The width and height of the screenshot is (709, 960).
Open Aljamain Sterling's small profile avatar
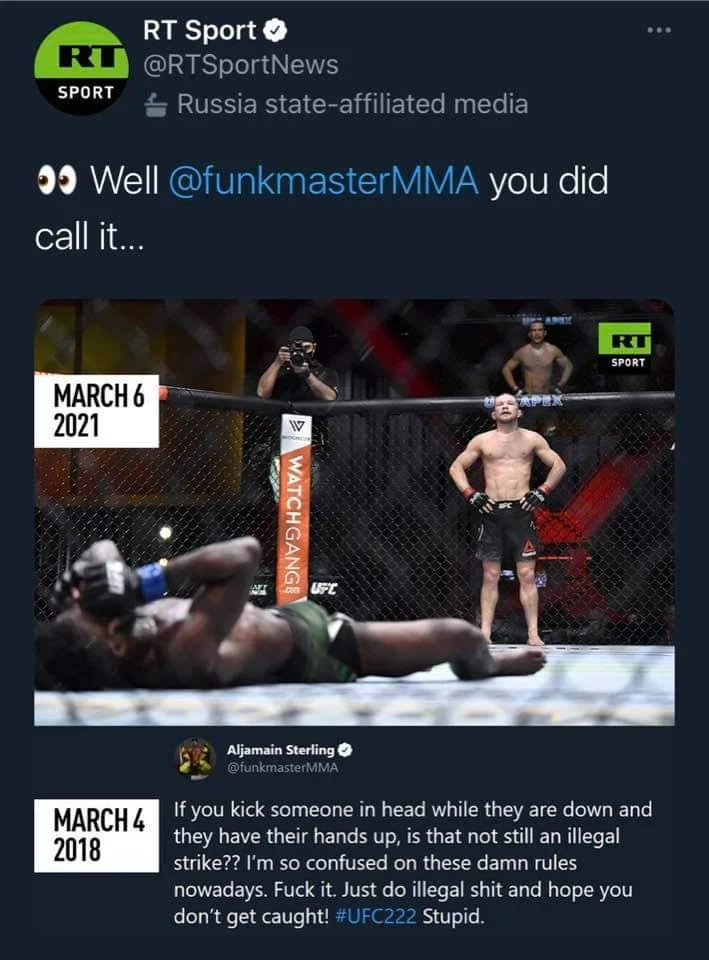point(195,758)
